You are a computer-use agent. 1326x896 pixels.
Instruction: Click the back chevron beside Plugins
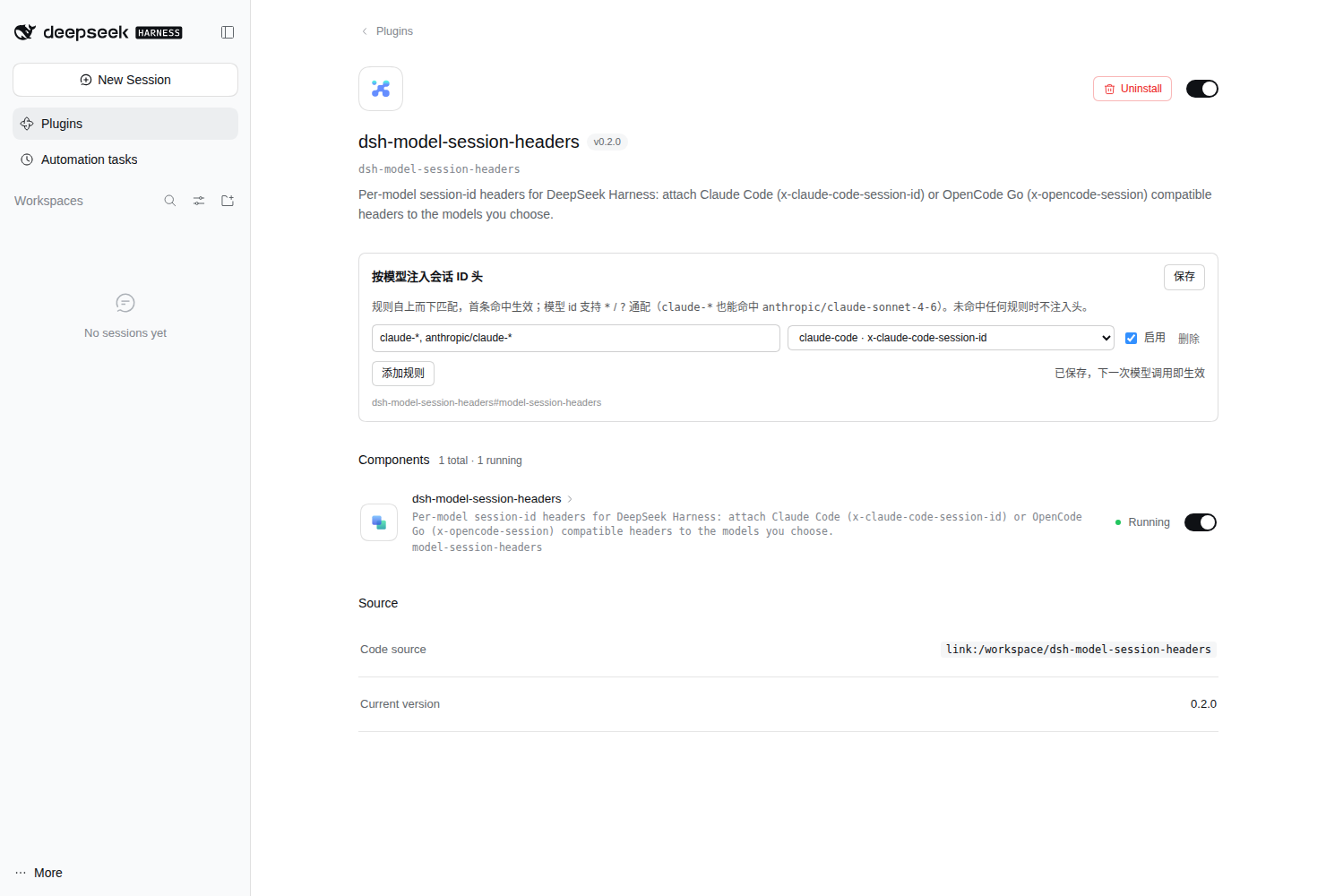point(365,31)
